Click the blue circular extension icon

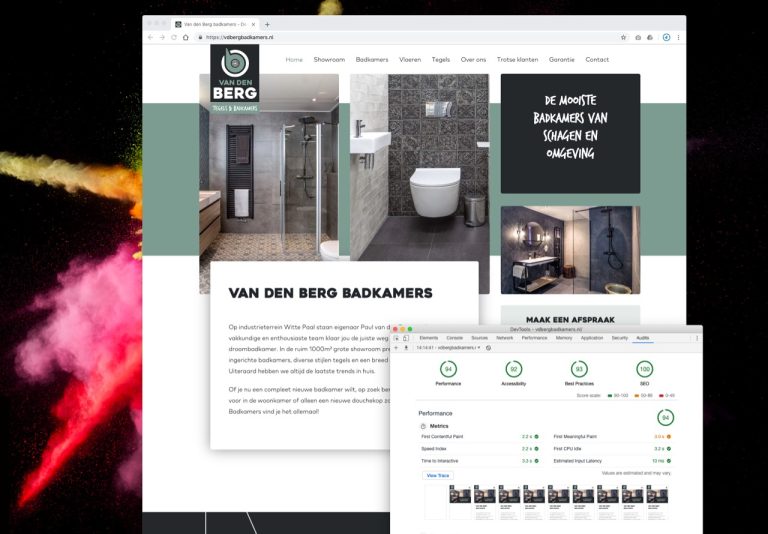666,37
